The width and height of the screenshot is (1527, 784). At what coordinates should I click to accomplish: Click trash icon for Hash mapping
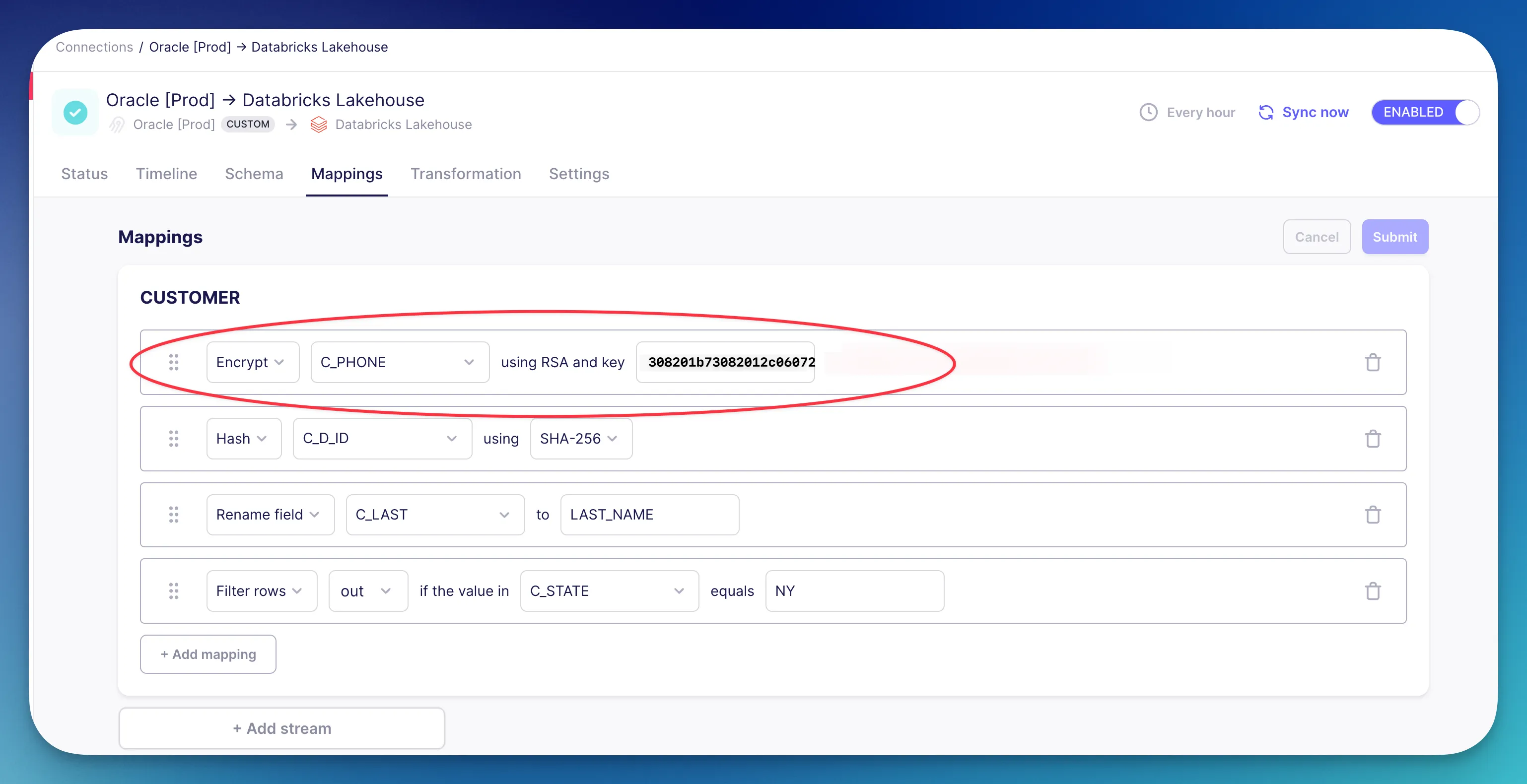point(1373,439)
